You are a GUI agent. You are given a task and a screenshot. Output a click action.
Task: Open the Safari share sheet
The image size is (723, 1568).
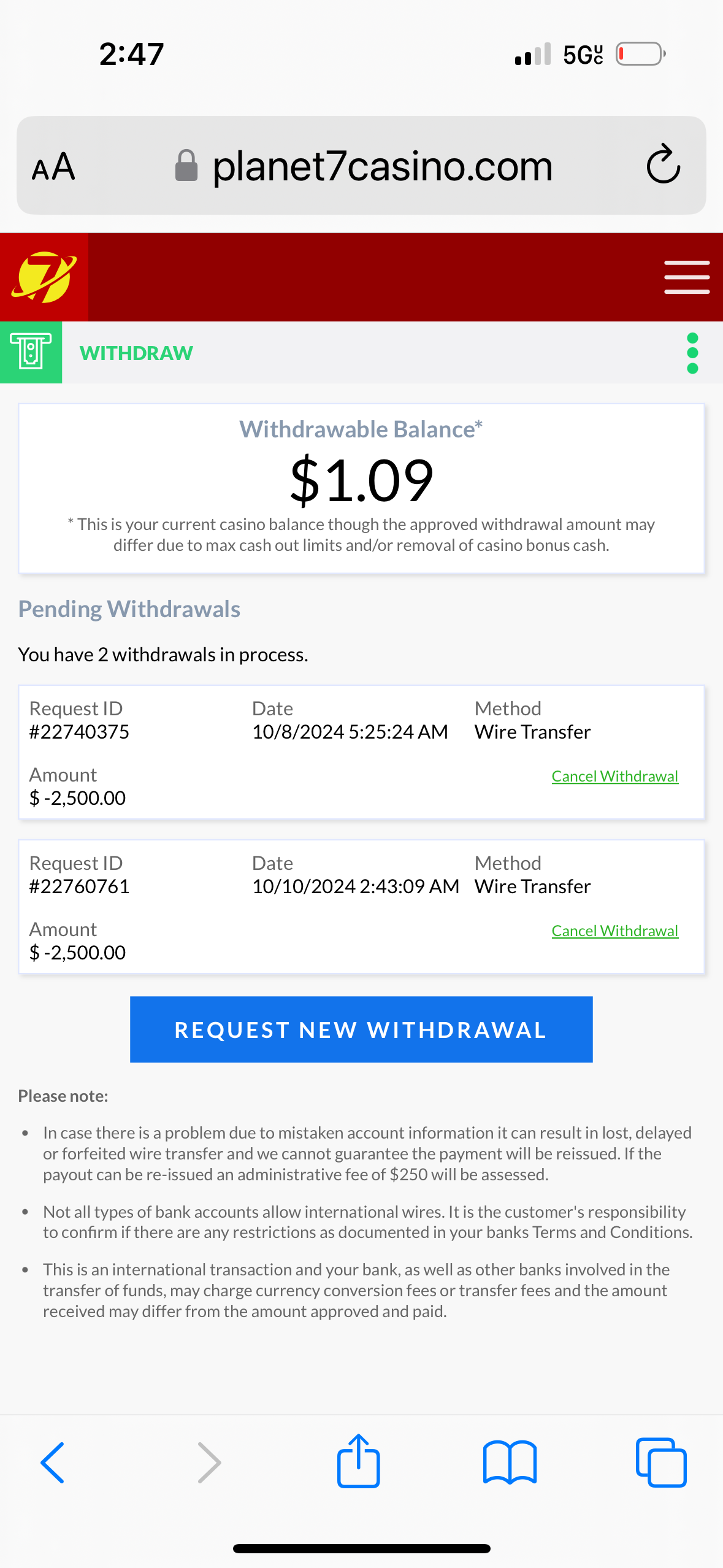coord(359,1461)
